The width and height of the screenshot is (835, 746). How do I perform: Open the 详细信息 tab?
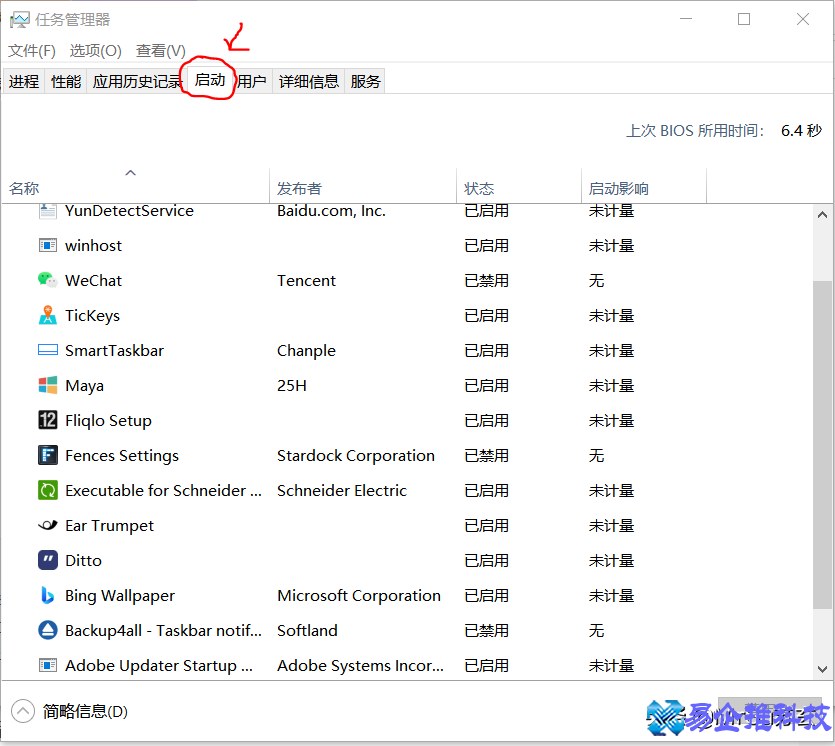[x=309, y=82]
